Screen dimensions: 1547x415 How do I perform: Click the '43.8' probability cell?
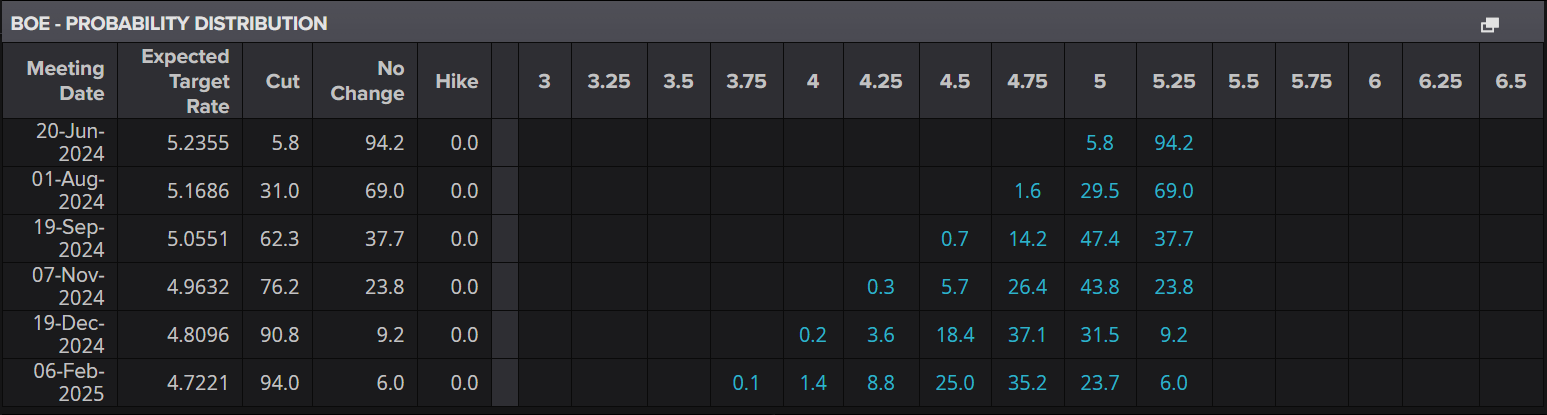click(1100, 287)
